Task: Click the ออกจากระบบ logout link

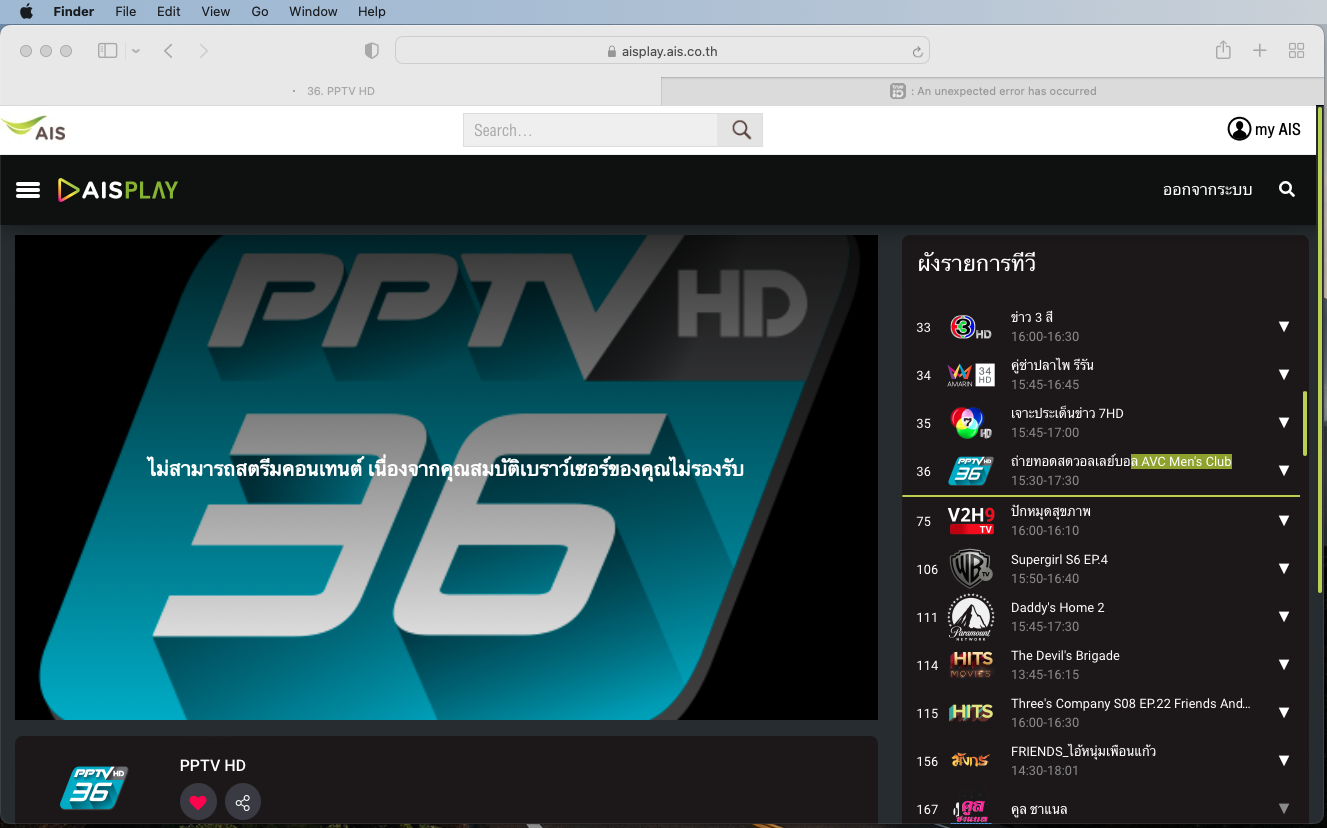Action: (x=1207, y=190)
